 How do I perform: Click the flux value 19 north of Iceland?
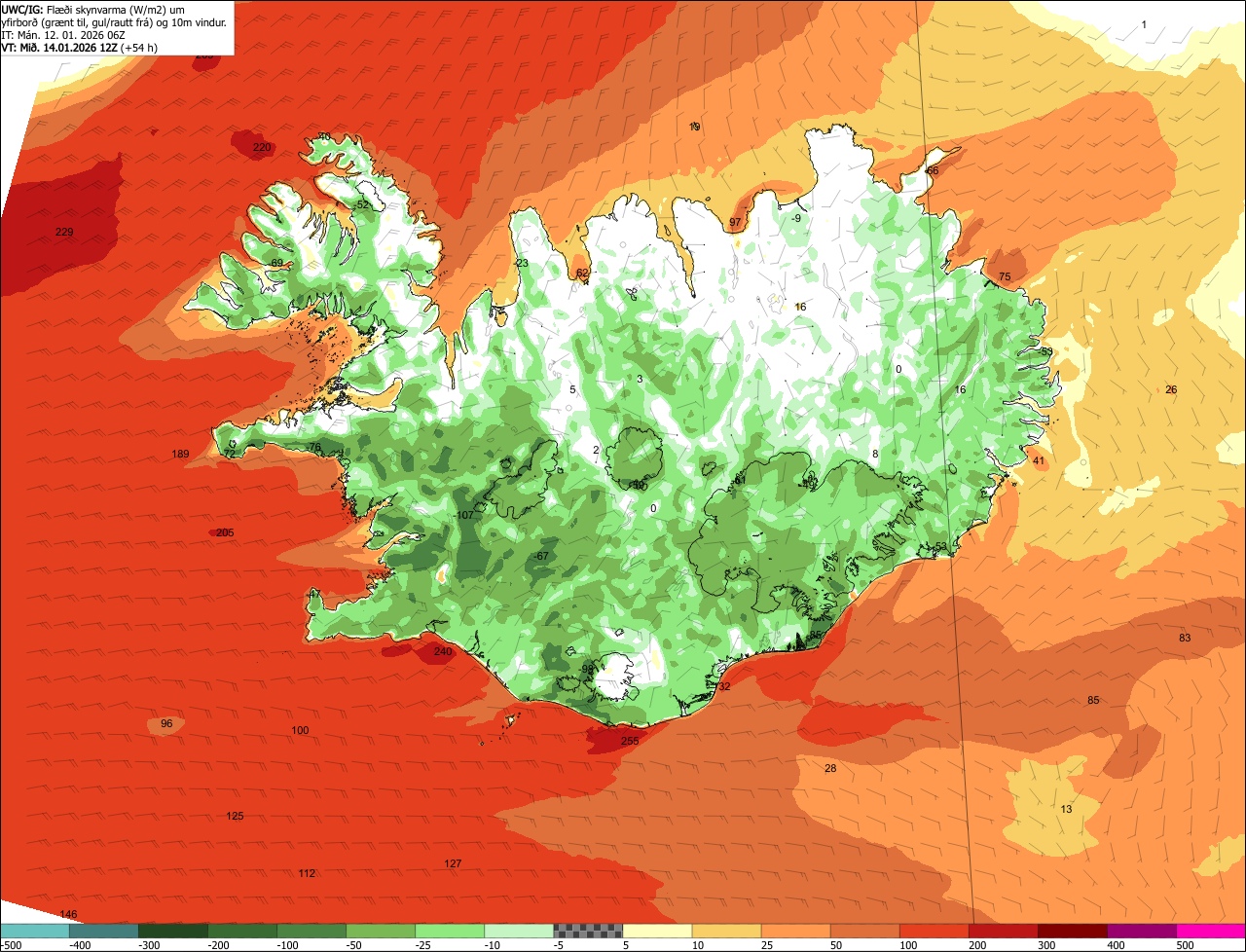coord(694,127)
